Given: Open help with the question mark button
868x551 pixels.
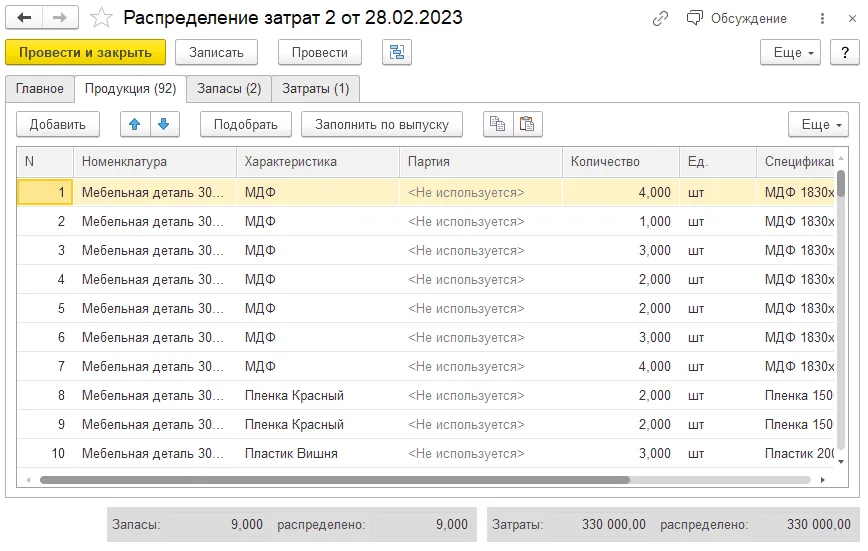Looking at the screenshot, I should [x=845, y=53].
